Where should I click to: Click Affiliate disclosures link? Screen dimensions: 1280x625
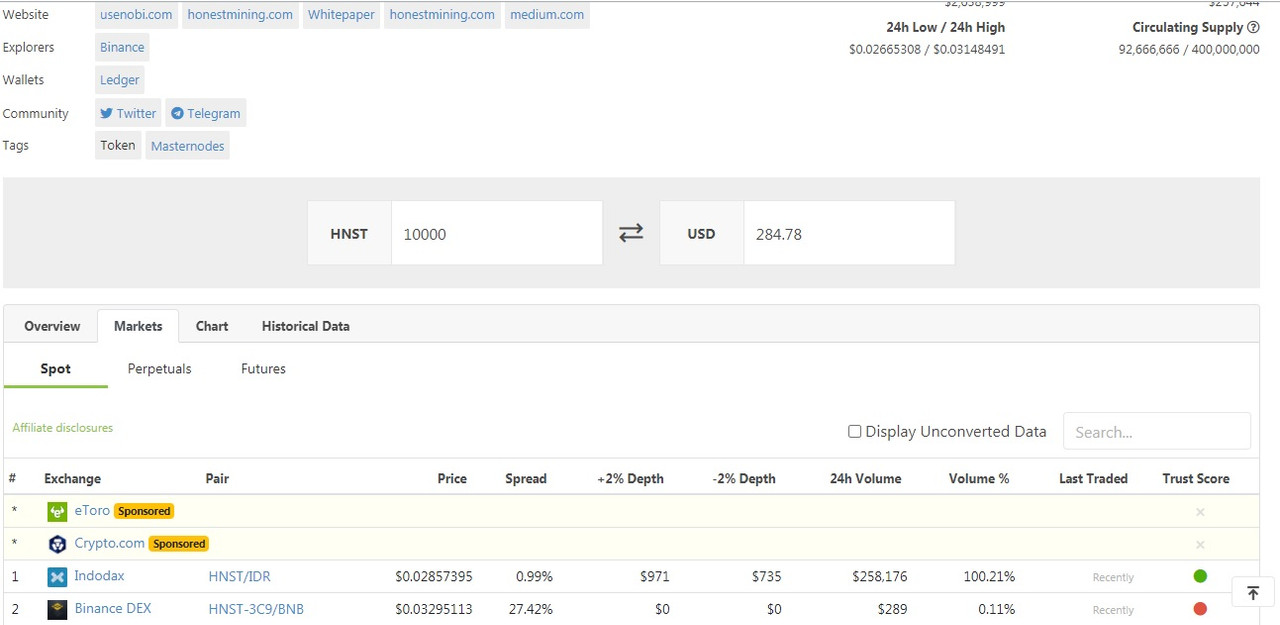click(x=63, y=428)
